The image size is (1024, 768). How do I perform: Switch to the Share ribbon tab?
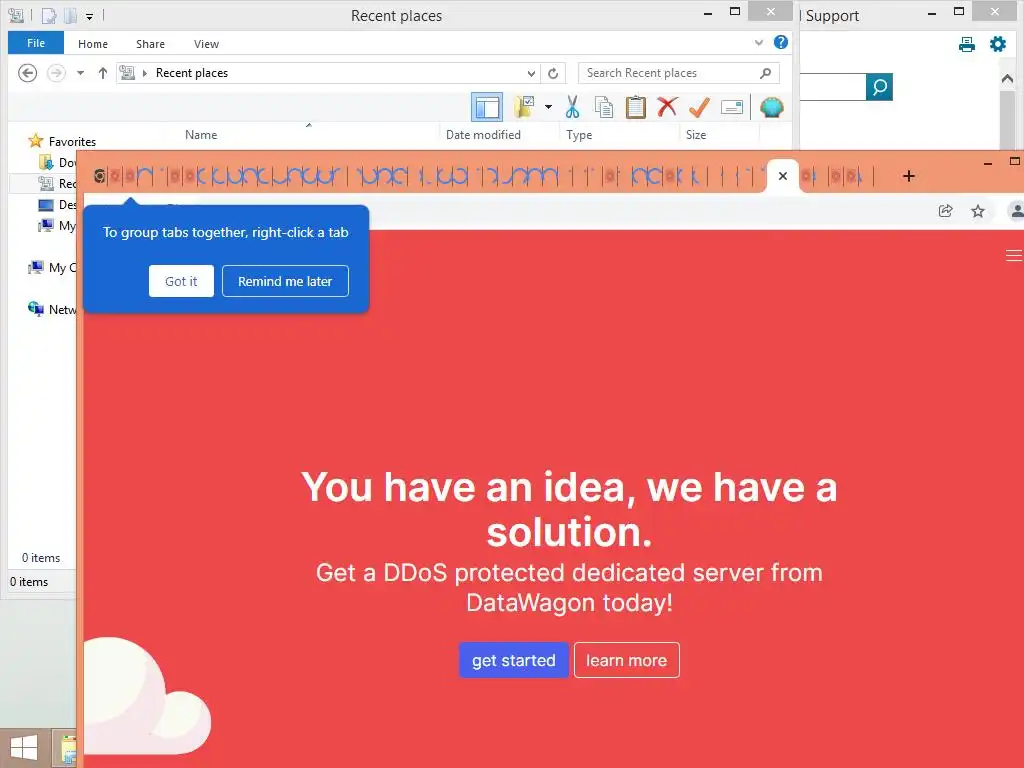click(150, 44)
